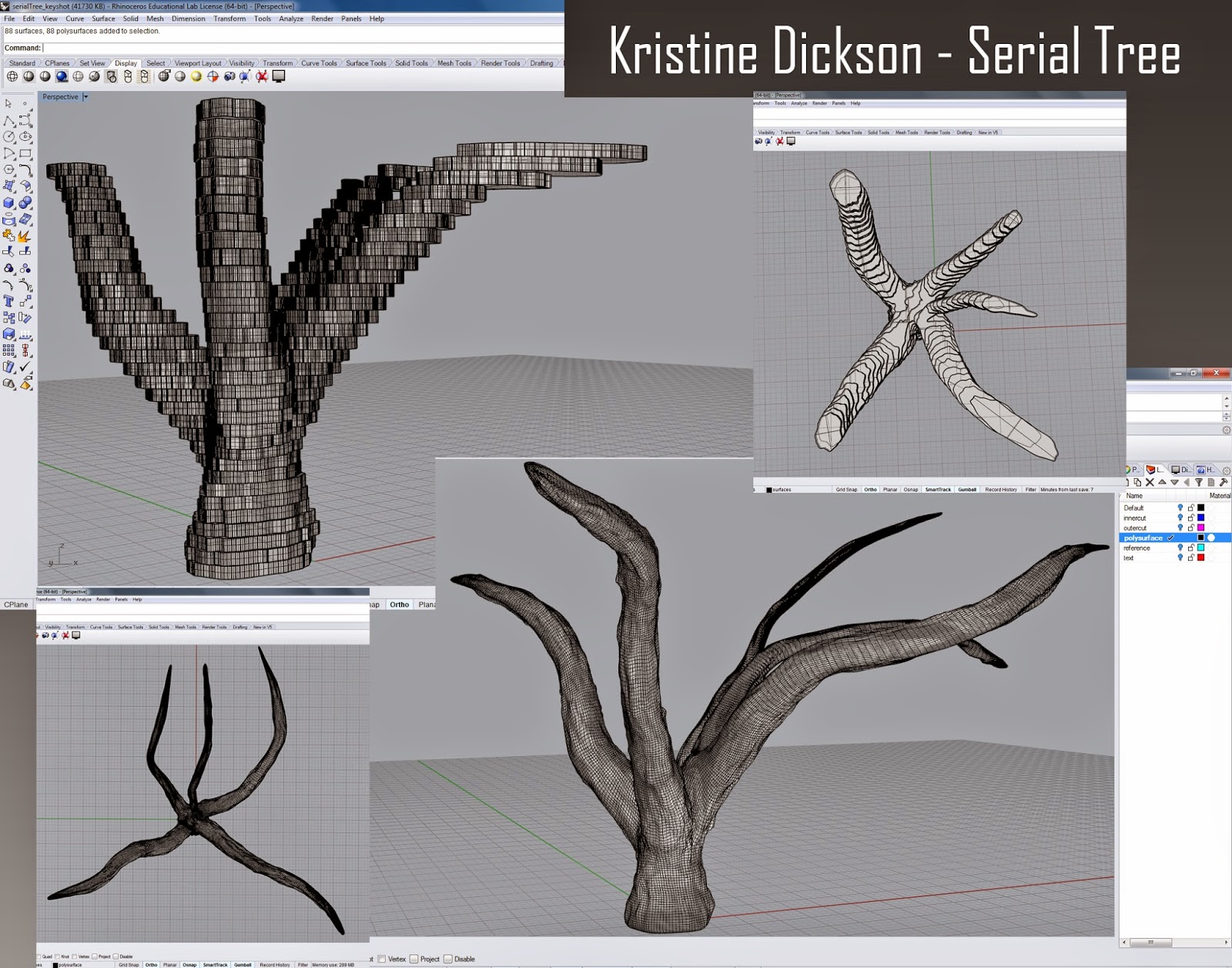Click the Display panel monitor icon
Image resolution: width=1232 pixels, height=968 pixels.
point(1176,471)
